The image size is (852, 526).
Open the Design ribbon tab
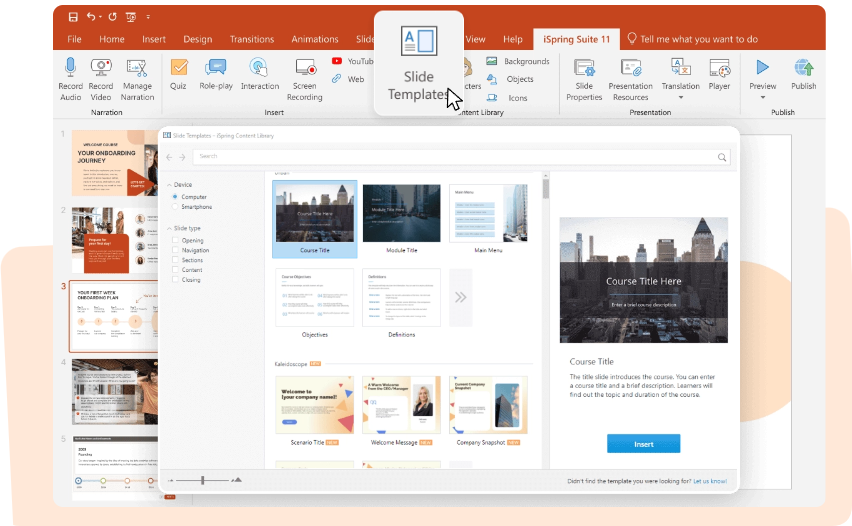pos(198,39)
